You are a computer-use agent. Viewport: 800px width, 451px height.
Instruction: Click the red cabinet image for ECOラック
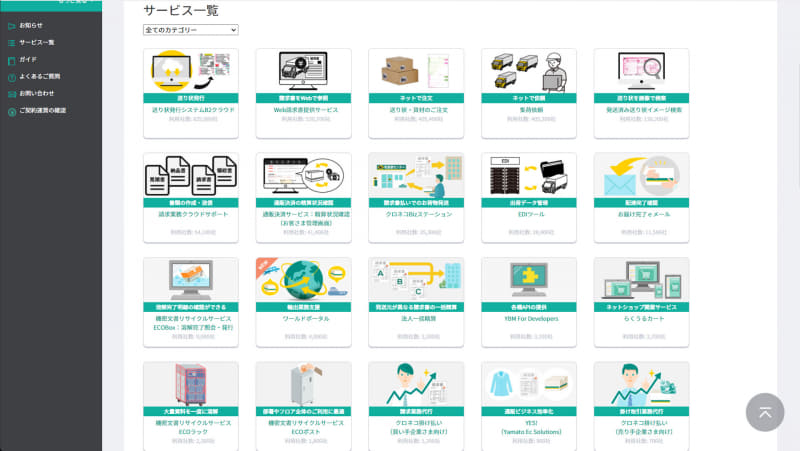tap(191, 385)
